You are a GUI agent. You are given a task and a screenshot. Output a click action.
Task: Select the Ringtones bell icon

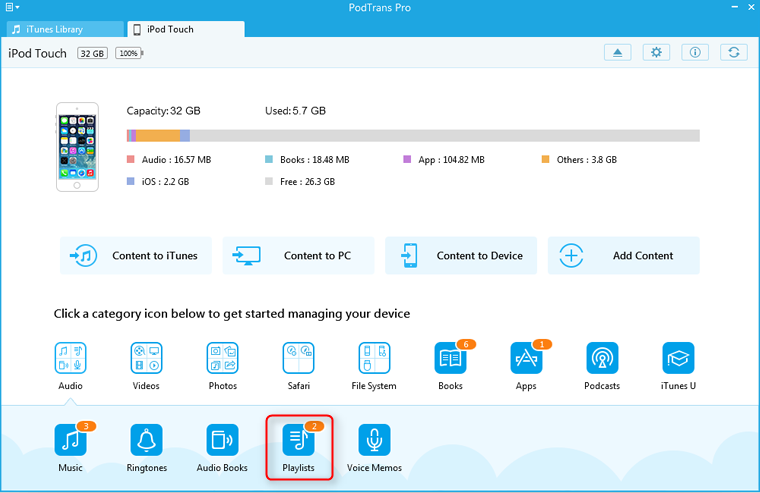click(x=146, y=441)
